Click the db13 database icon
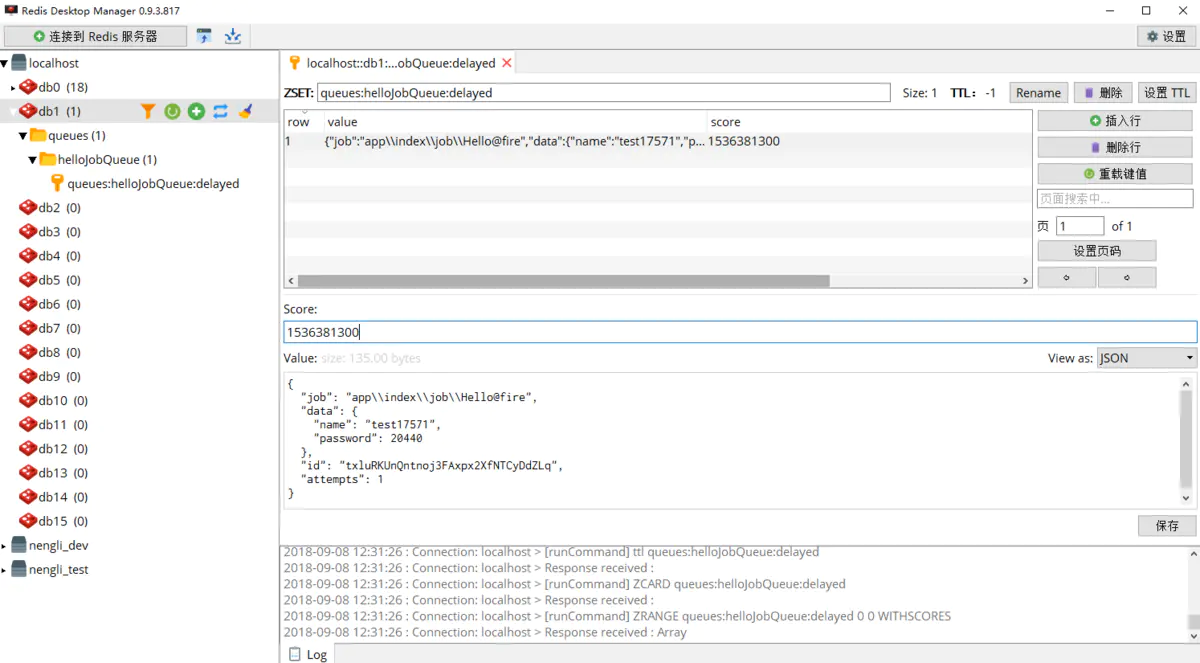Viewport: 1200px width, 663px height. [x=28, y=473]
